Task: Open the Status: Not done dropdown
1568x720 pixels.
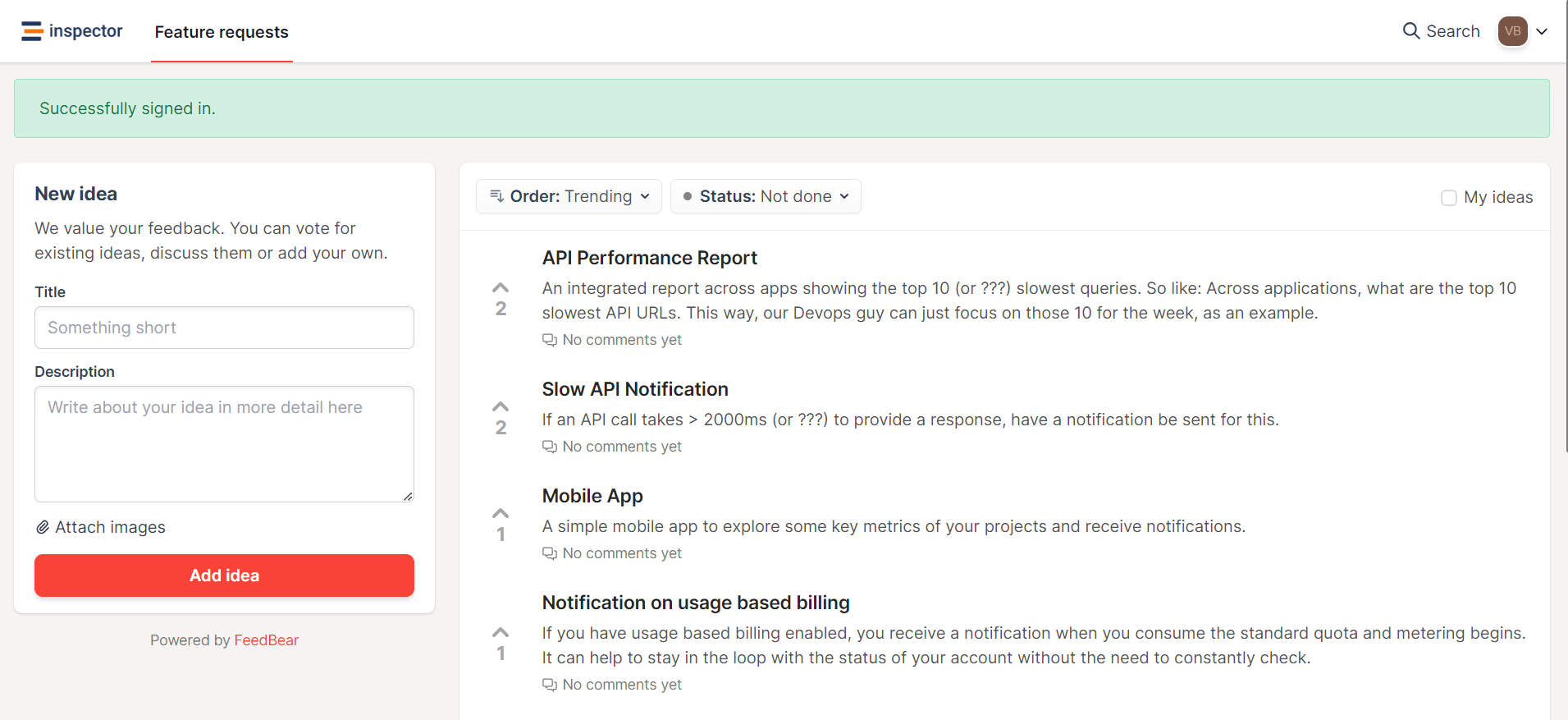Action: tap(766, 196)
